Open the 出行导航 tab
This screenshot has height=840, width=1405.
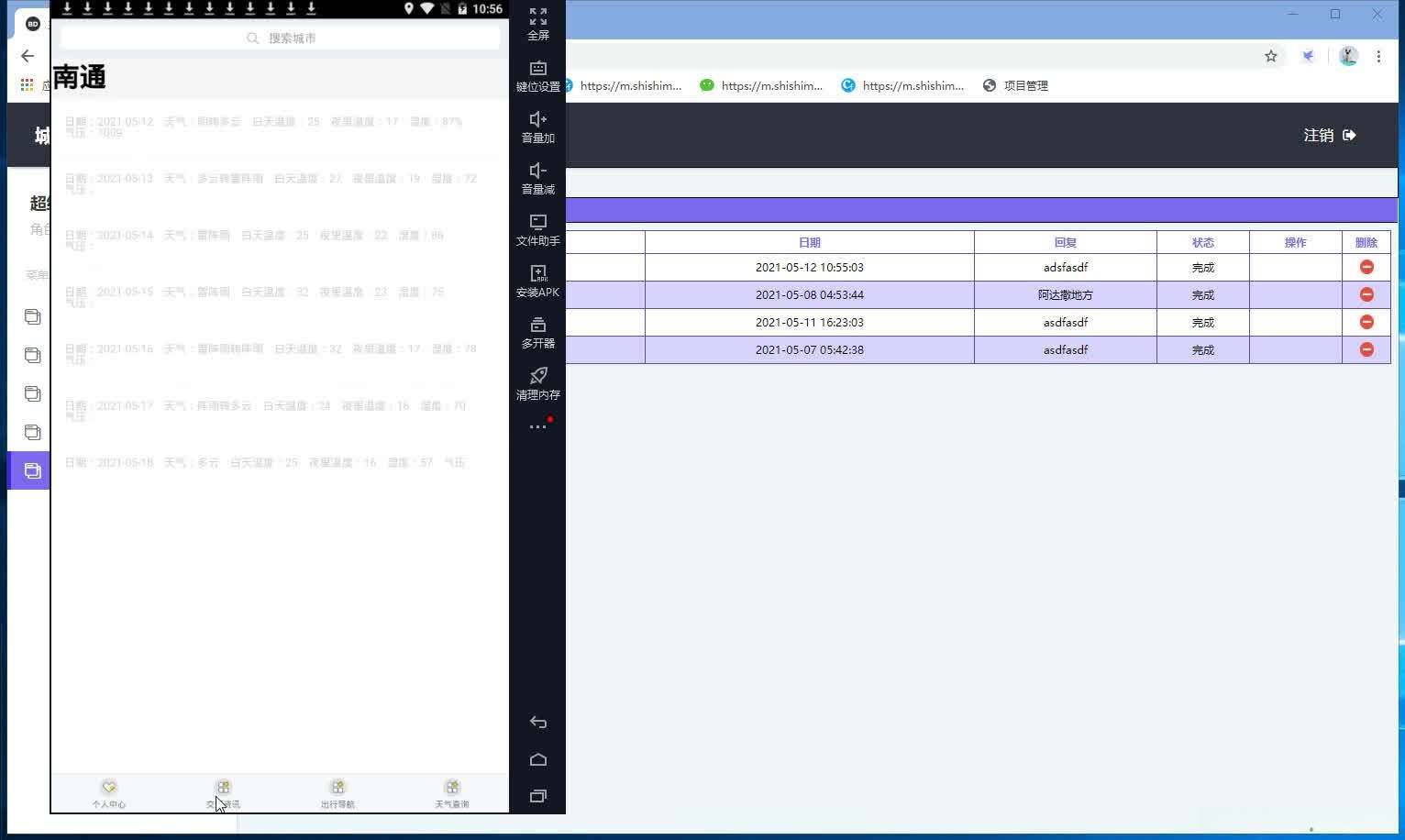[x=337, y=794]
